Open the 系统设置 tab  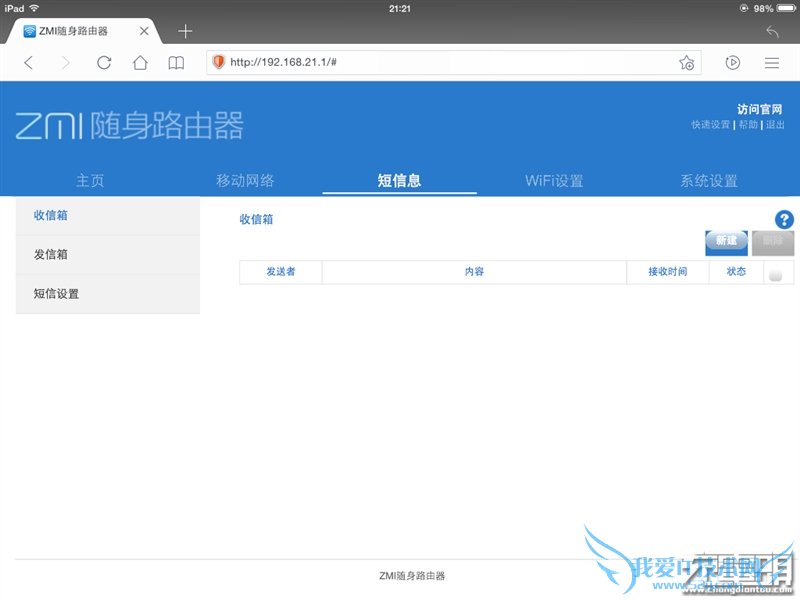[x=708, y=181]
